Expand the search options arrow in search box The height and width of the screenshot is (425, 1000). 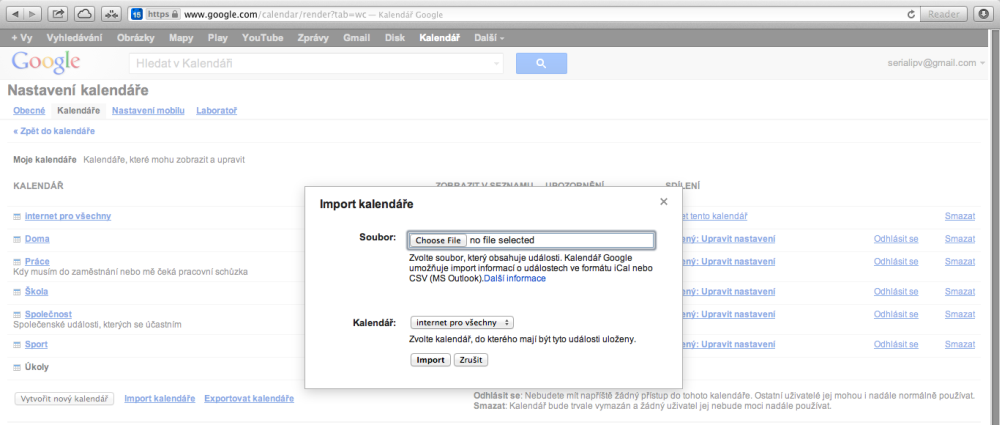click(496, 64)
